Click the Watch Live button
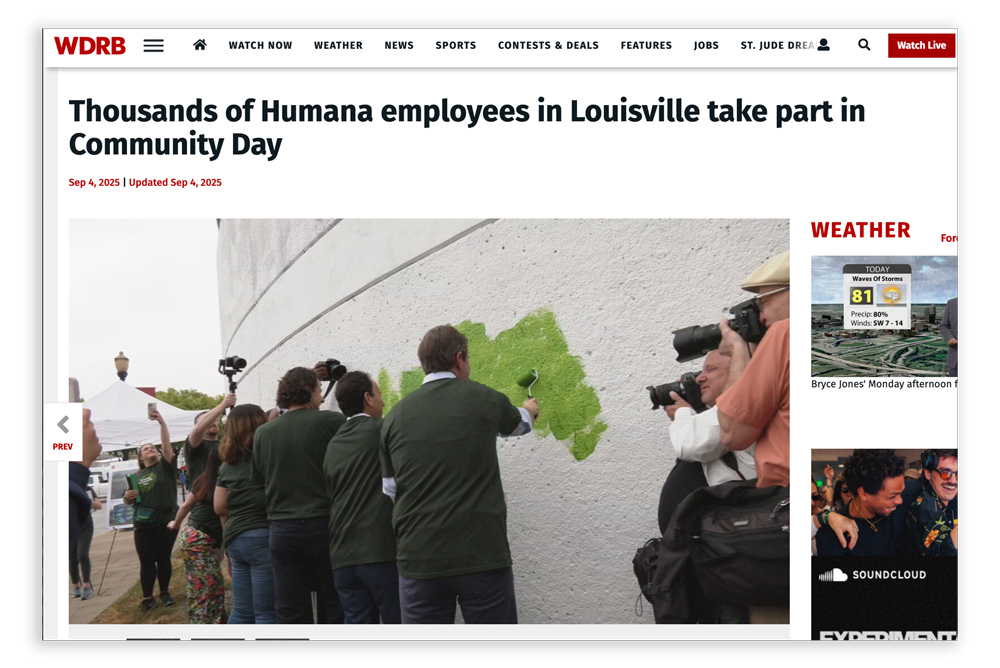 [921, 45]
